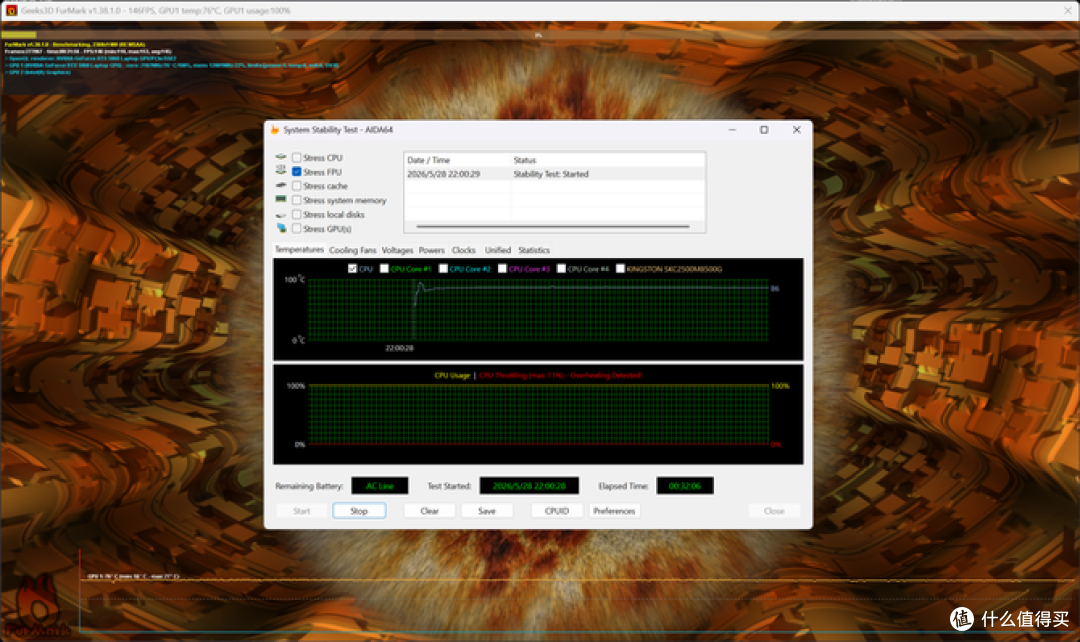1080x642 pixels.
Task: Show CPU Core #2 temperature line
Action: [x=443, y=269]
